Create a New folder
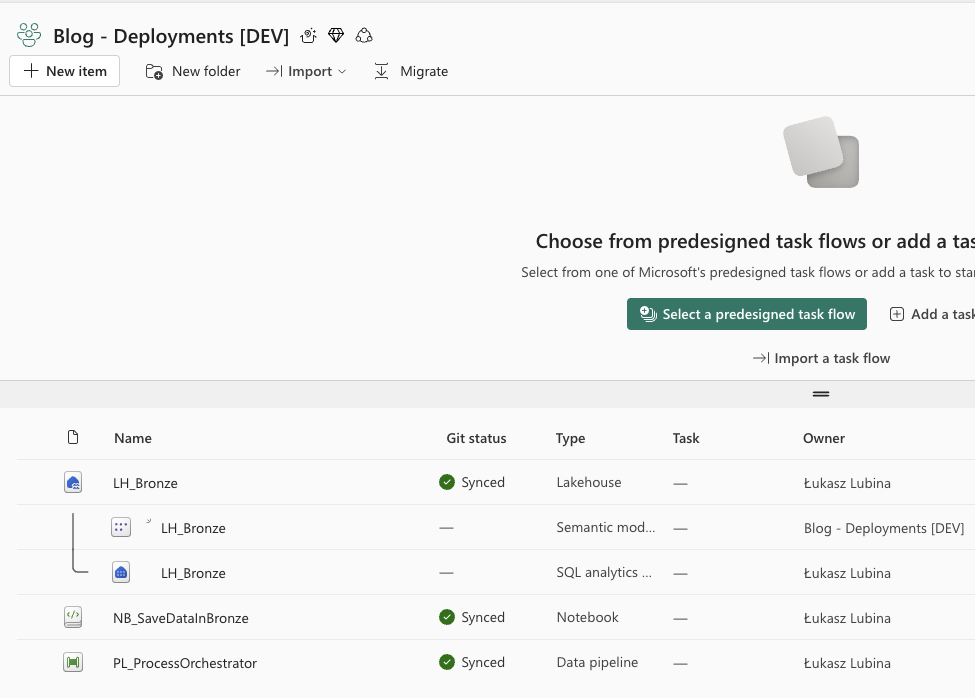This screenshot has height=698, width=975. pos(193,71)
